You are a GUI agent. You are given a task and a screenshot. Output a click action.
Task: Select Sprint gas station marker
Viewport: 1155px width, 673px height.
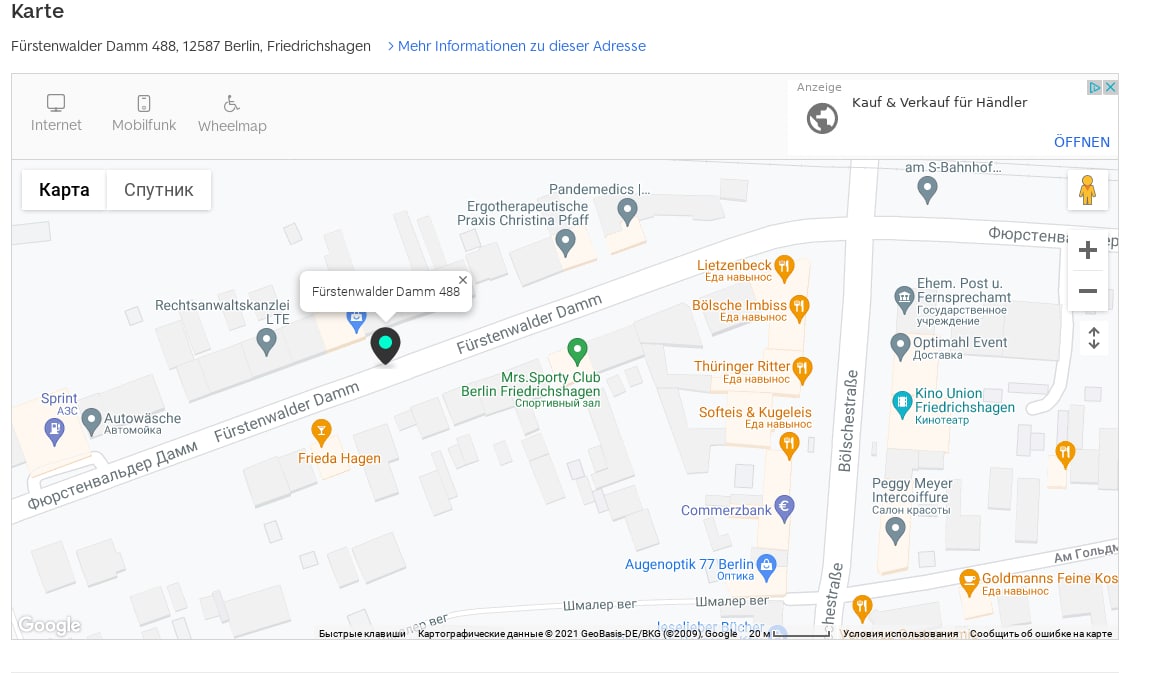point(54,431)
